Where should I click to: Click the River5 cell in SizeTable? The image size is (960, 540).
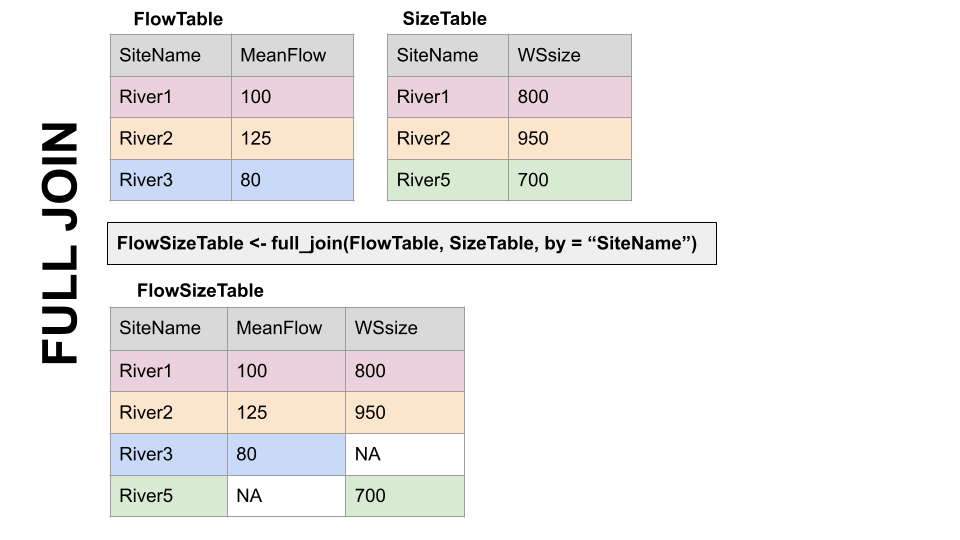[x=448, y=180]
